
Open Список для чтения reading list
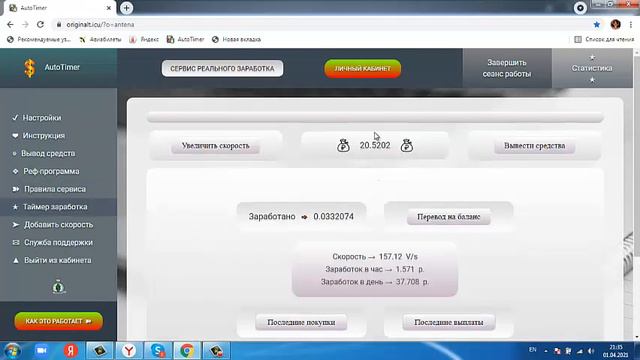[x=604, y=40]
